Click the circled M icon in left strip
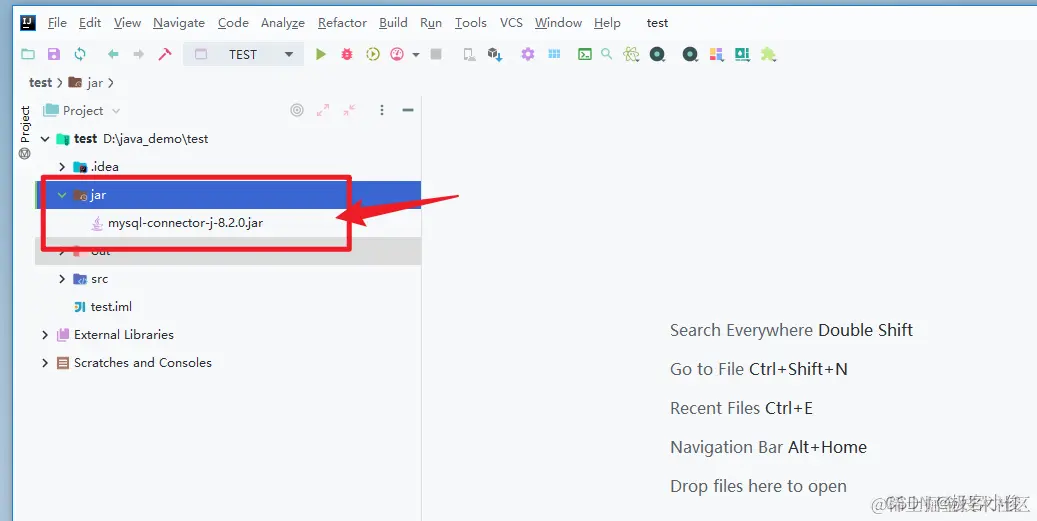The image size is (1037, 521). click(24, 153)
